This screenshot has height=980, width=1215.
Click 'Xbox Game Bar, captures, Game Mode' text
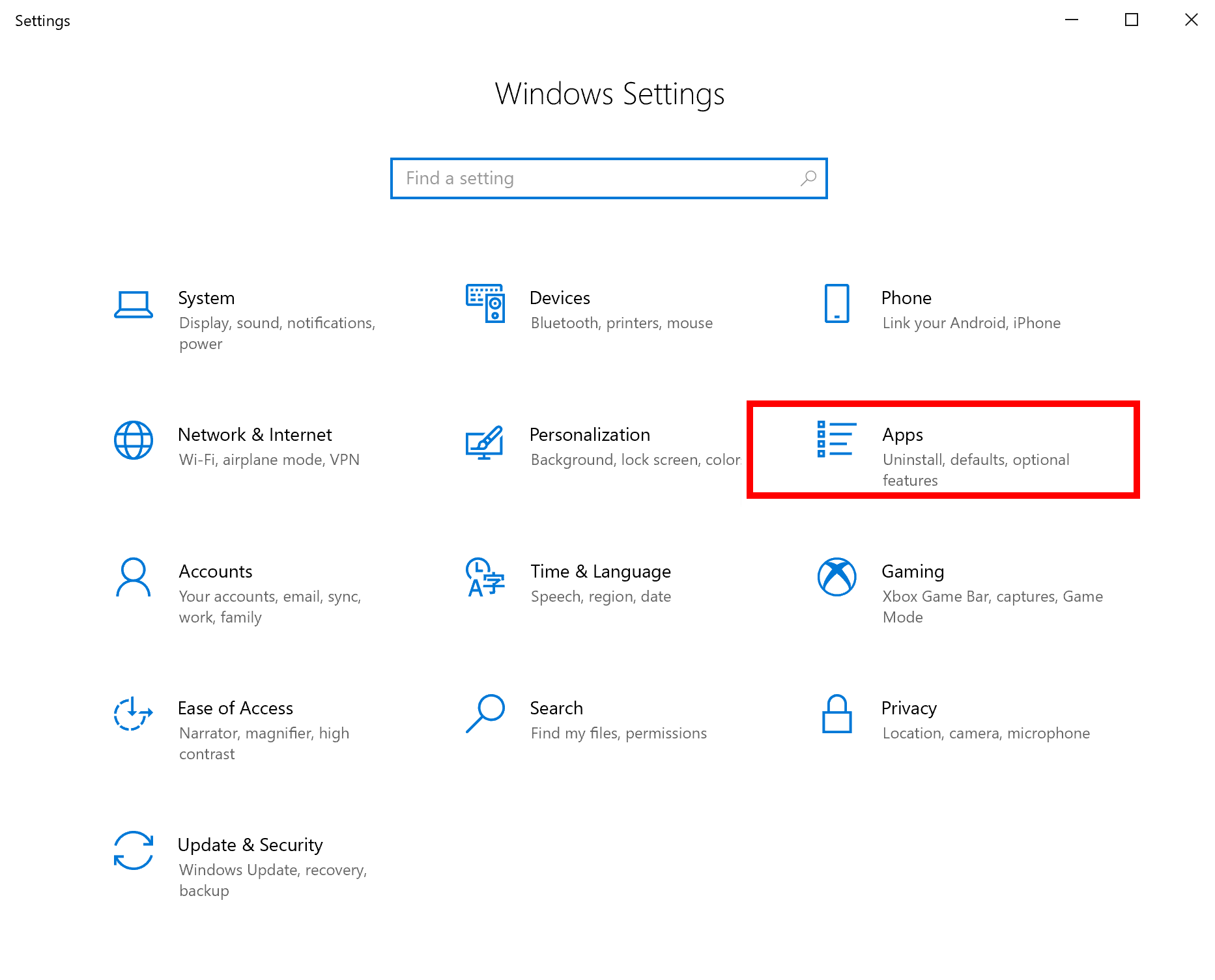point(993,607)
